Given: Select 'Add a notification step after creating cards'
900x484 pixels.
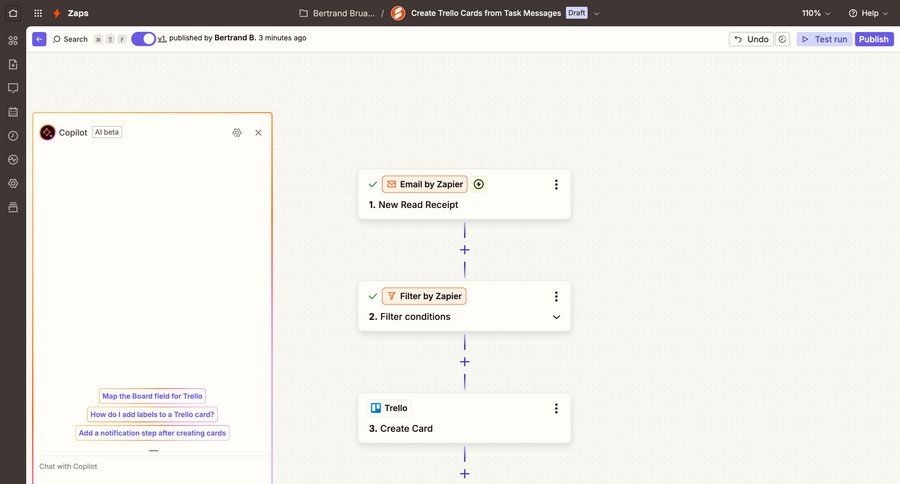Looking at the screenshot, I should [x=152, y=433].
